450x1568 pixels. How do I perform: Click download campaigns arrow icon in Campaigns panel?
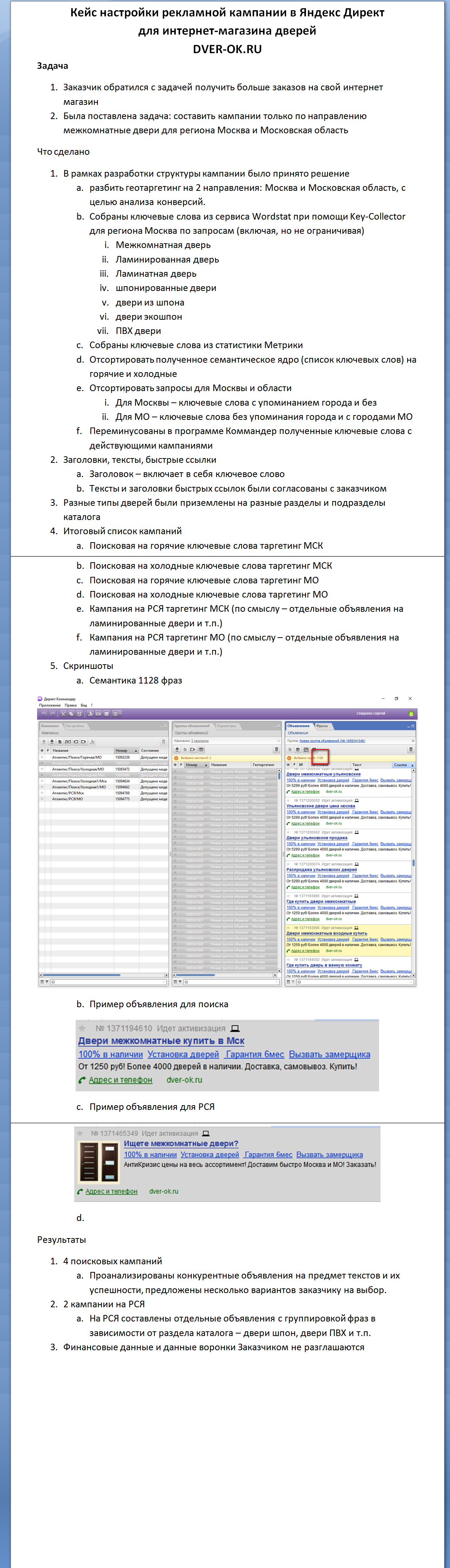tap(52, 742)
